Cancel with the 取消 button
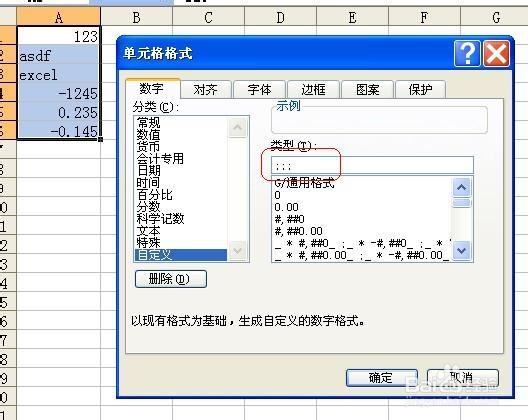This screenshot has width=528, height=420. click(x=463, y=378)
